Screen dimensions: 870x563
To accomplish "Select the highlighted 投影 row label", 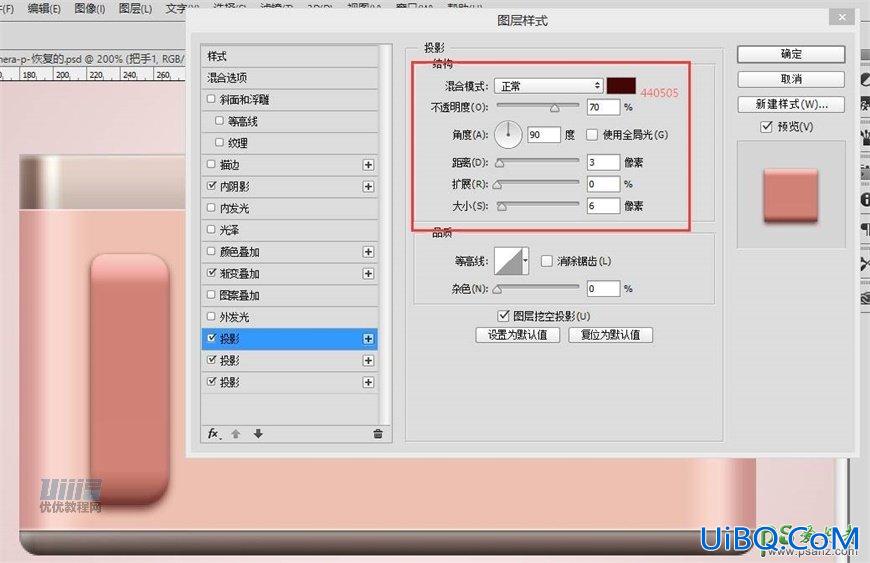I will coord(230,339).
